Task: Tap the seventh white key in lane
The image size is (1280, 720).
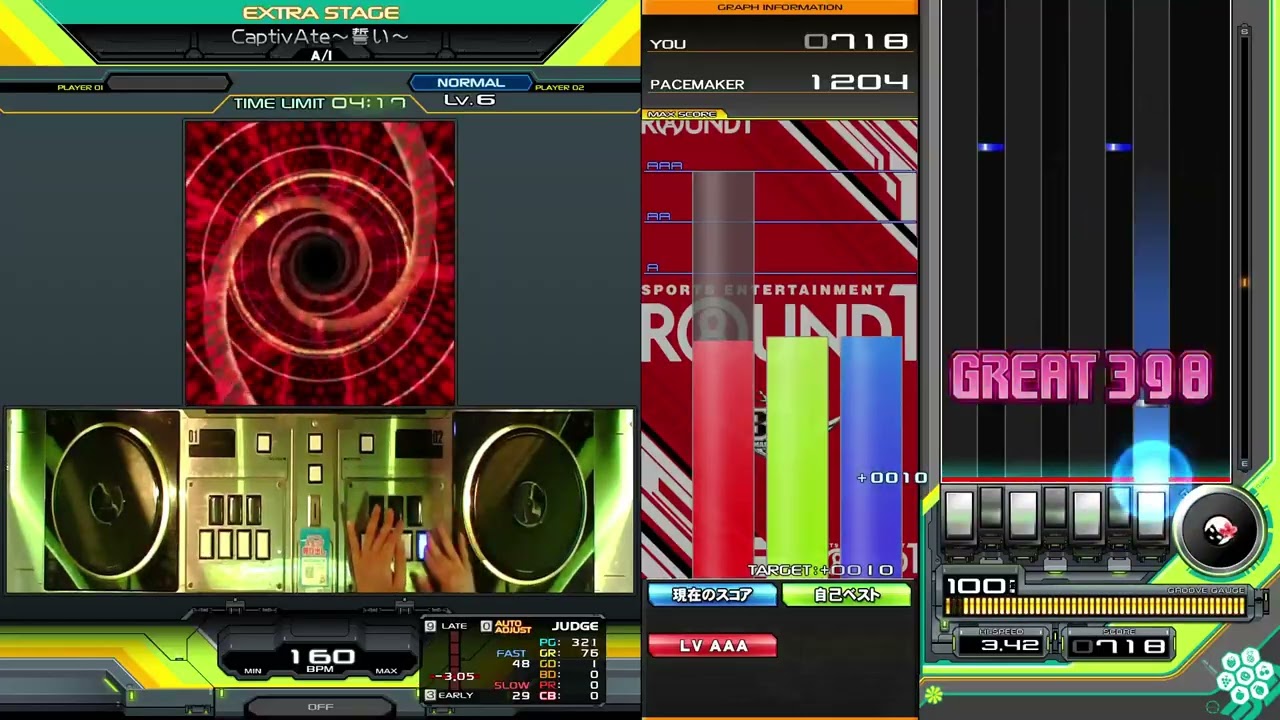Action: (1151, 514)
